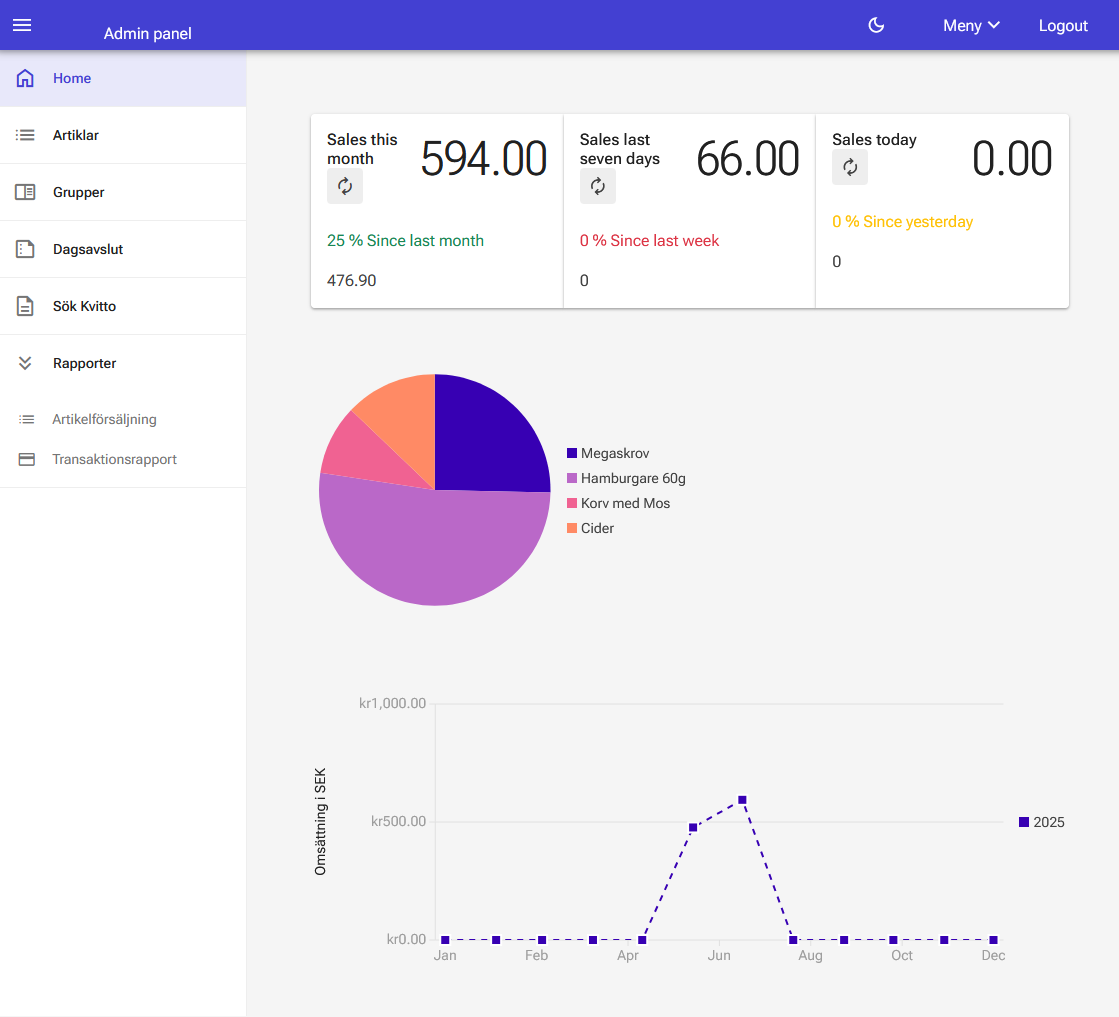Open the hamburger navigation menu

[x=22, y=25]
